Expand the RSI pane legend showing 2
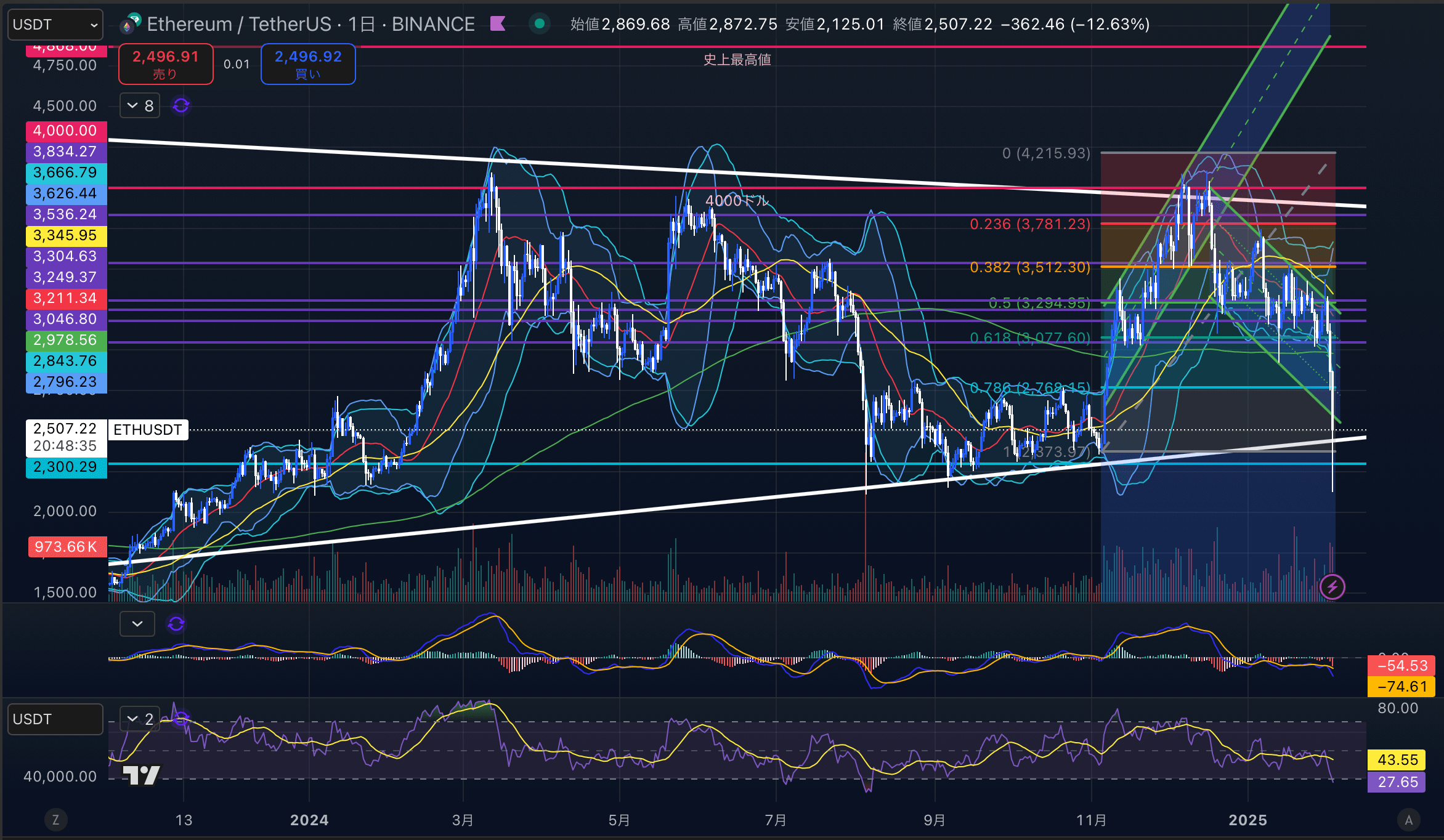The height and width of the screenshot is (840, 1444). pos(140,719)
